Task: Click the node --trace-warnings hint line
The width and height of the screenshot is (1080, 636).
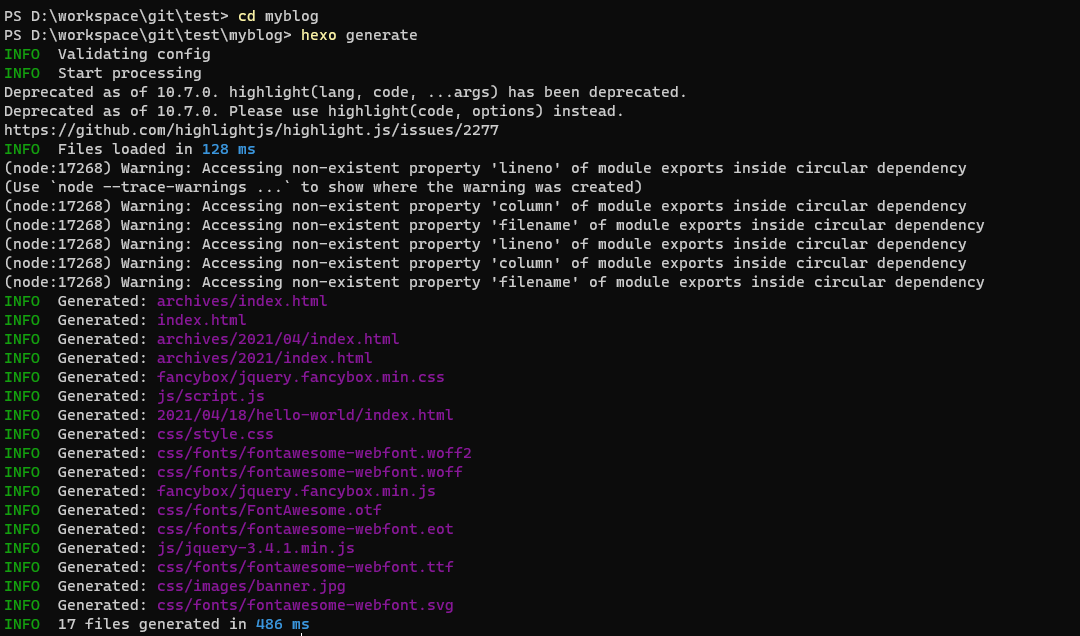Action: (x=322, y=187)
